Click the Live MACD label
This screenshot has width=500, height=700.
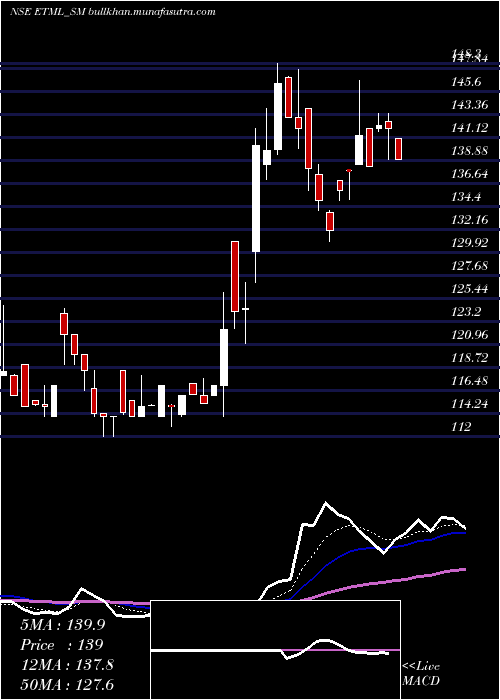[421, 674]
